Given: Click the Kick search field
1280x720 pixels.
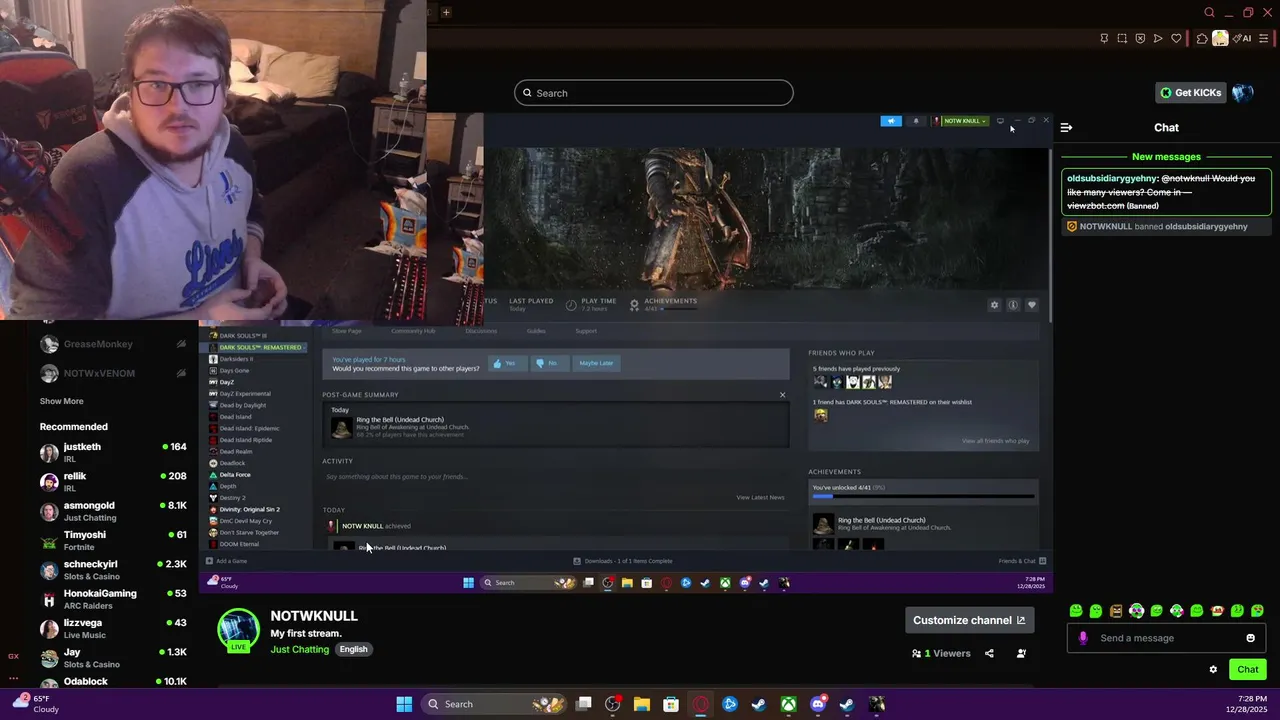Looking at the screenshot, I should (654, 93).
